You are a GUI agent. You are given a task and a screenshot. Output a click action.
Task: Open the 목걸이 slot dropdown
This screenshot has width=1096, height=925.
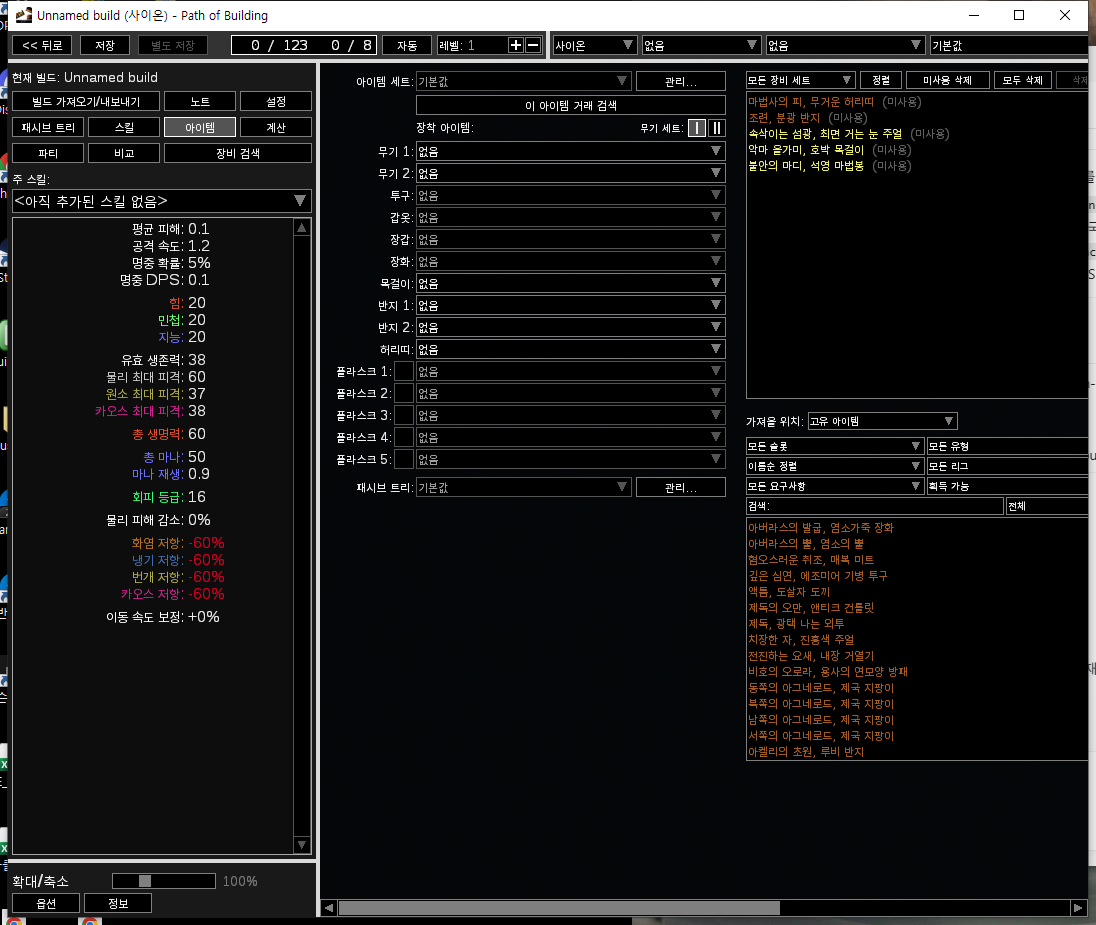(x=570, y=283)
